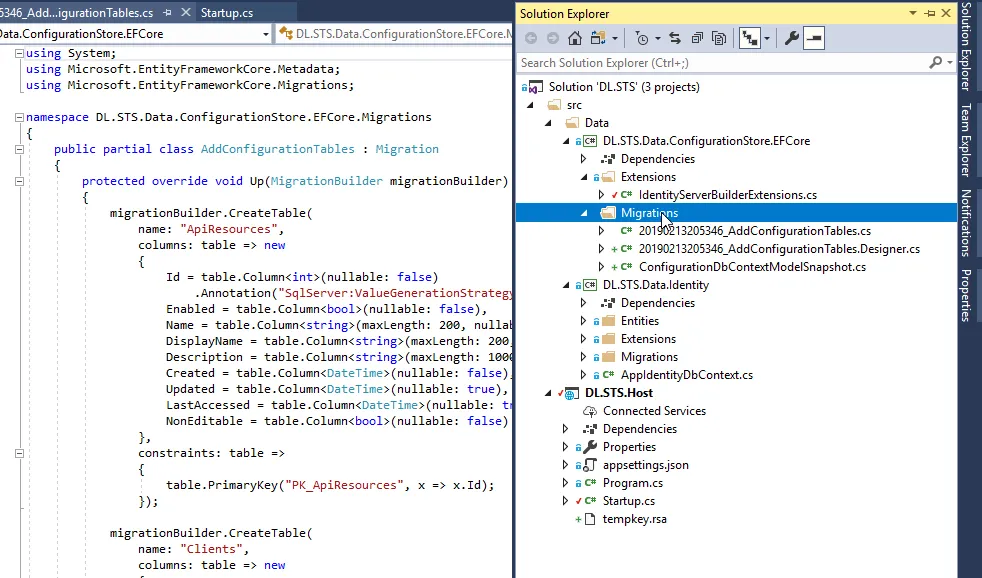Collapse the selected Migrations folder arrow
The width and height of the screenshot is (982, 578).
(x=584, y=214)
